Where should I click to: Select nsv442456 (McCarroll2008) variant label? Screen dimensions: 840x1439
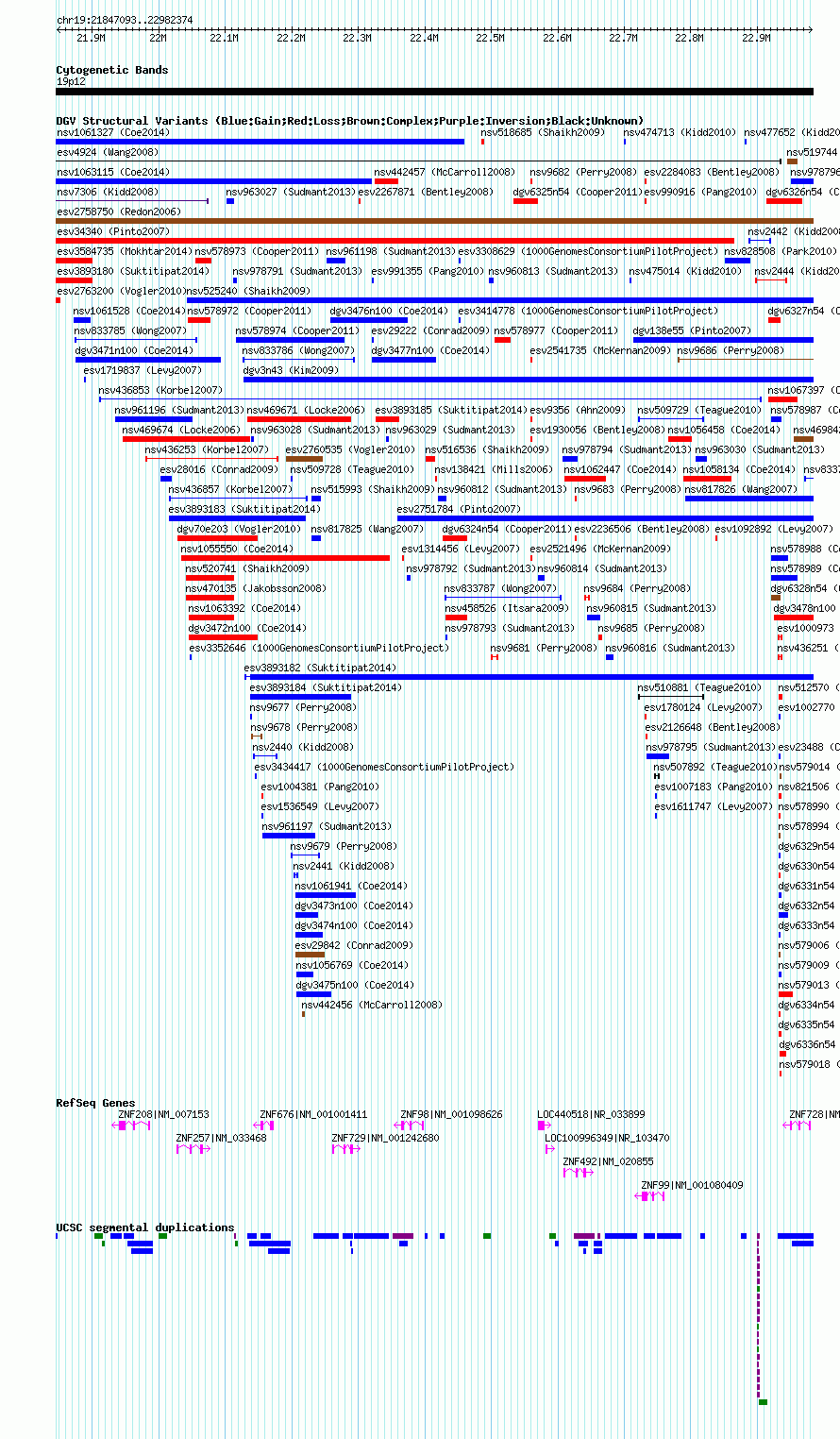coord(372,1006)
